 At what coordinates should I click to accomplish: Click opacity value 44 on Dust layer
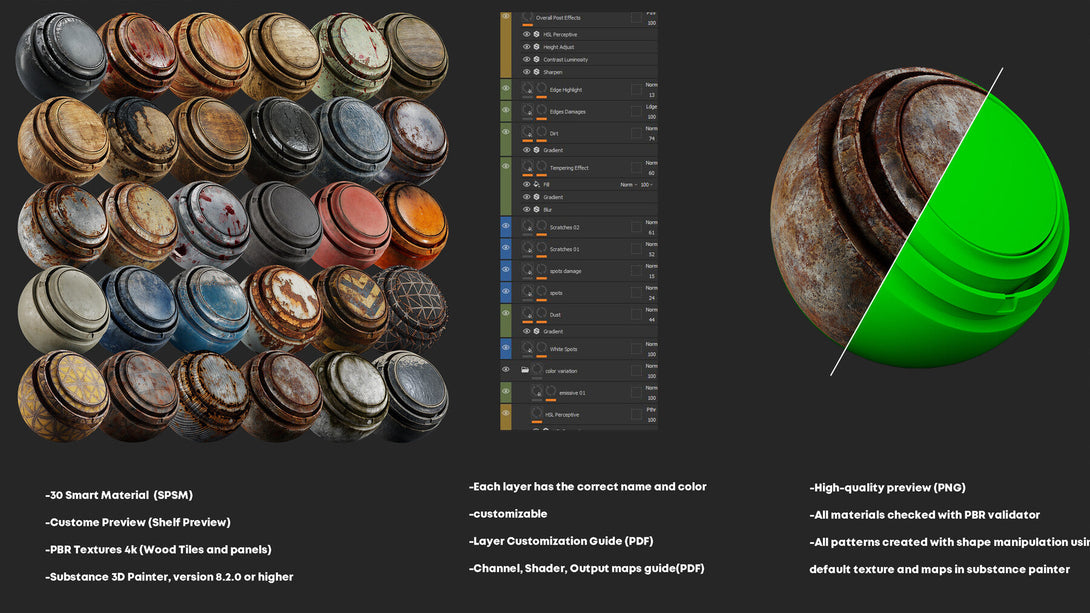[652, 320]
